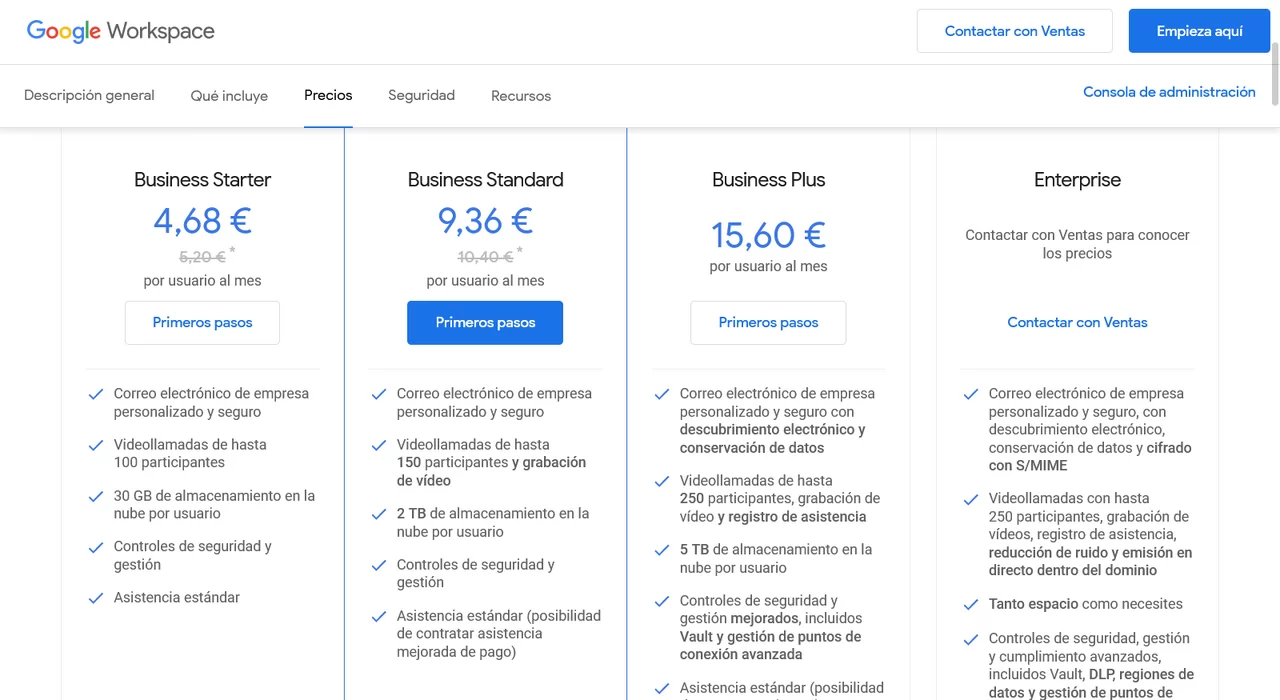This screenshot has width=1280, height=700.
Task: Click checkmark beside Starter 'Videollamadas de hasta 100 participantes'
Action: coord(96,445)
